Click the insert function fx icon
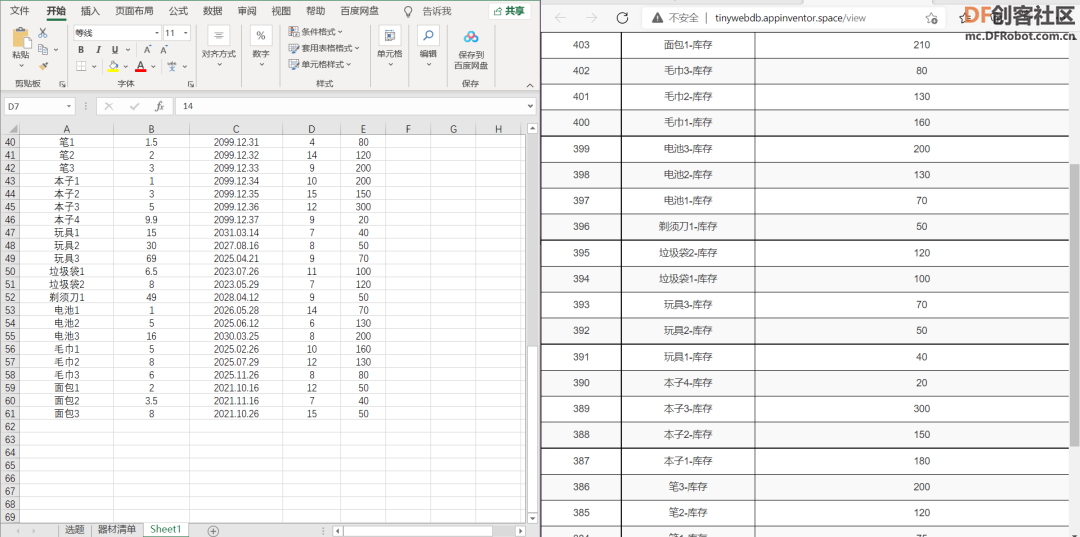This screenshot has height=537, width=1080. click(159, 106)
